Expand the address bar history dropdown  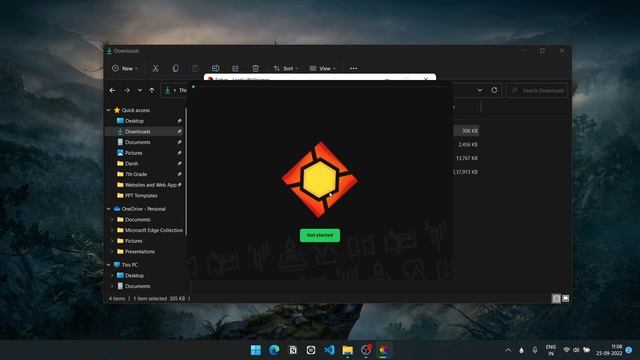tap(480, 90)
